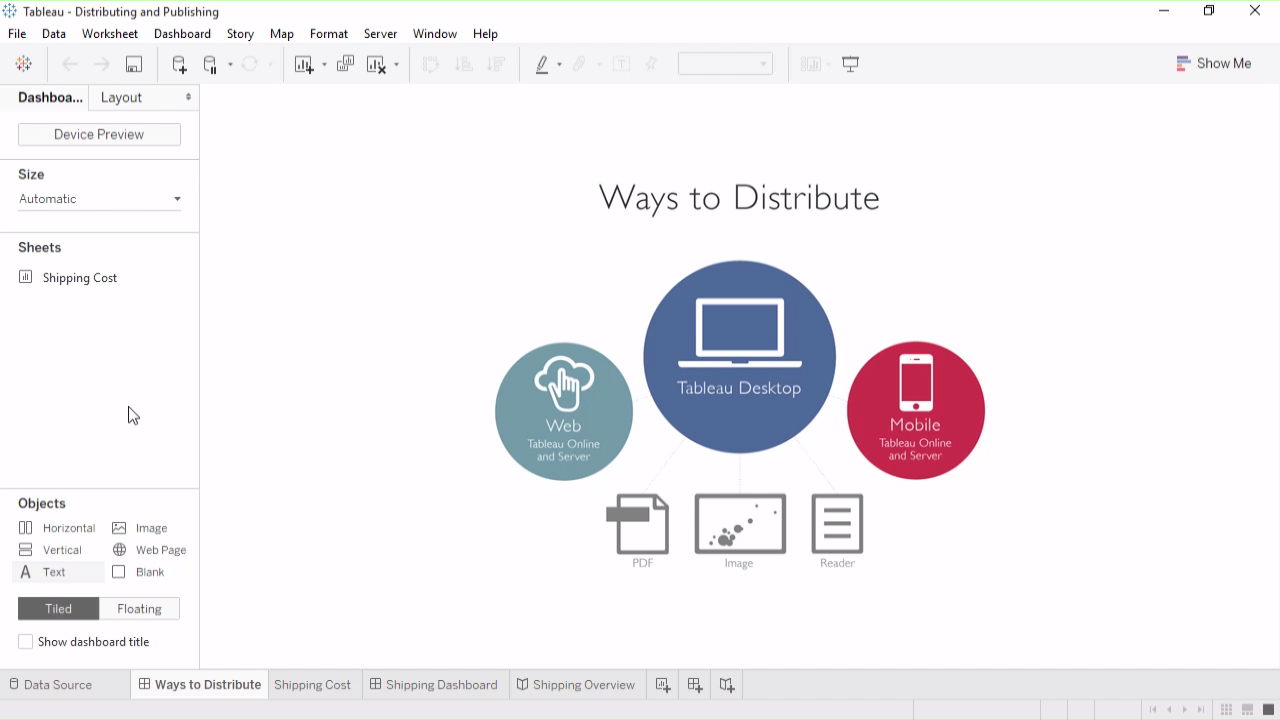Viewport: 1280px width, 720px height.
Task: Click the Highlight pen toolbar icon
Action: coord(542,64)
